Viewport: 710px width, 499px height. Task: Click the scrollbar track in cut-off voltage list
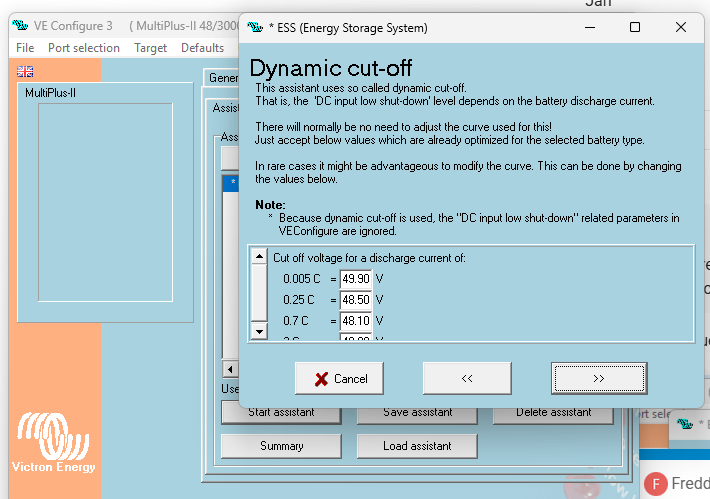pyautogui.click(x=259, y=293)
